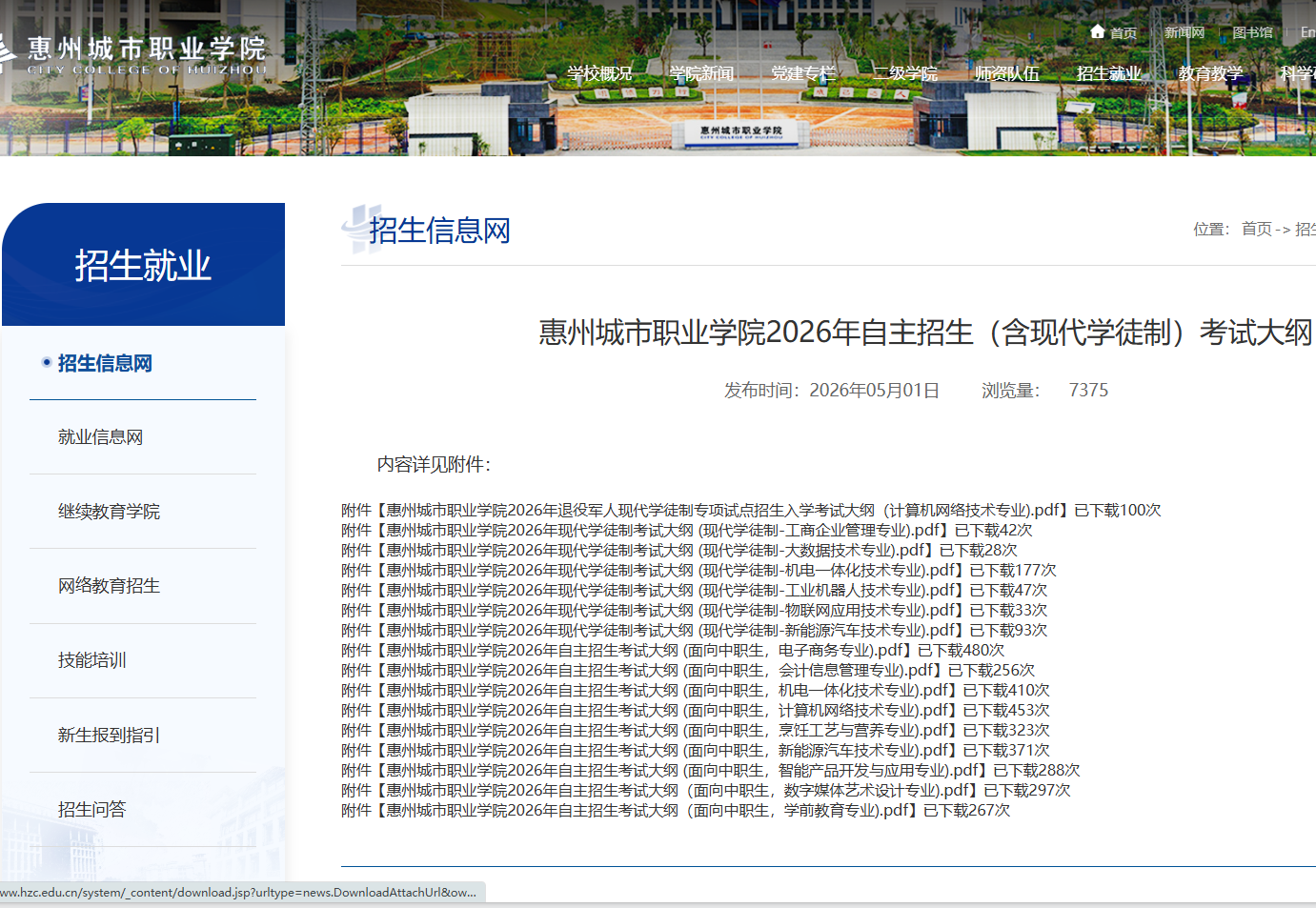Click the college logo at top left

tap(133, 54)
